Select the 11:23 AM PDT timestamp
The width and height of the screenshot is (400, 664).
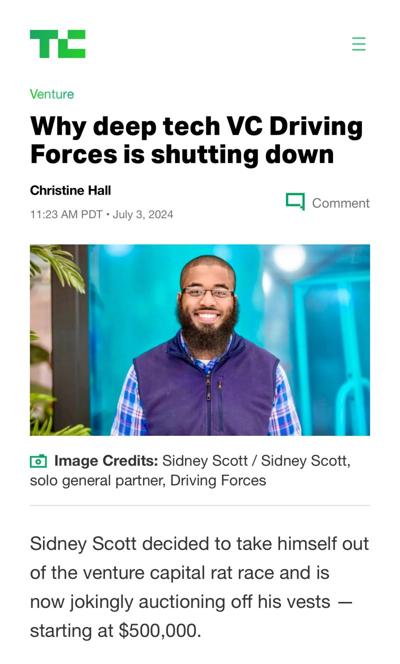coord(66,214)
